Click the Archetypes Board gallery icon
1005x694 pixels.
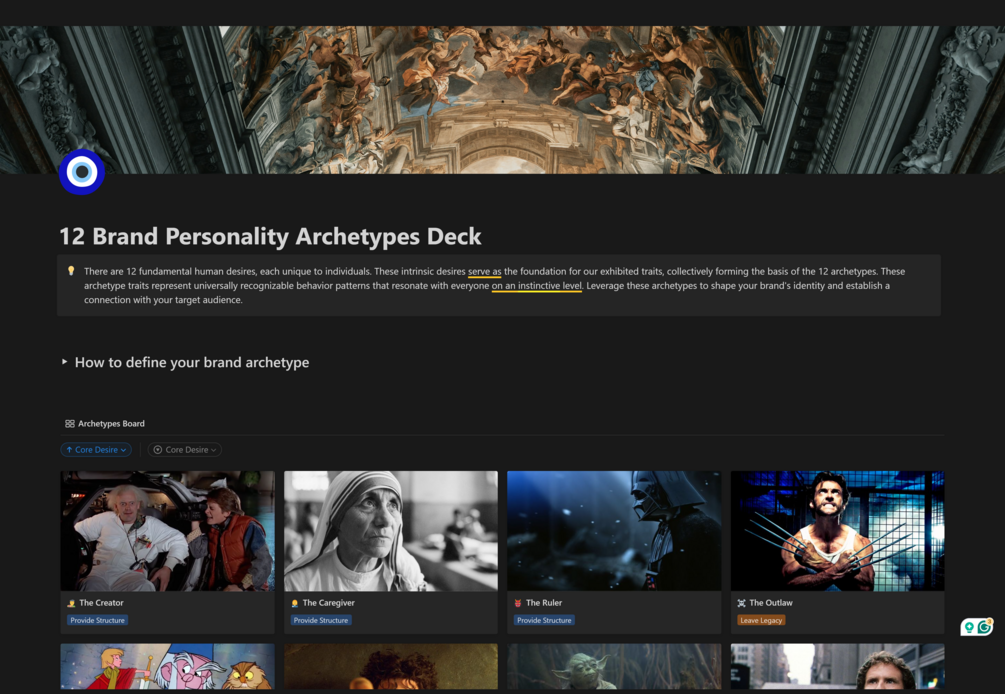[x=69, y=424]
